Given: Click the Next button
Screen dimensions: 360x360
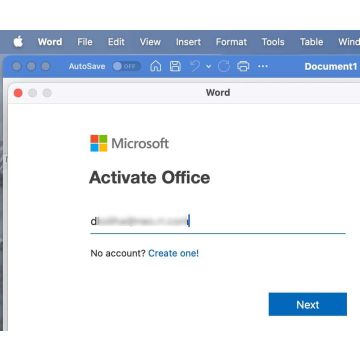Looking at the screenshot, I should point(308,304).
